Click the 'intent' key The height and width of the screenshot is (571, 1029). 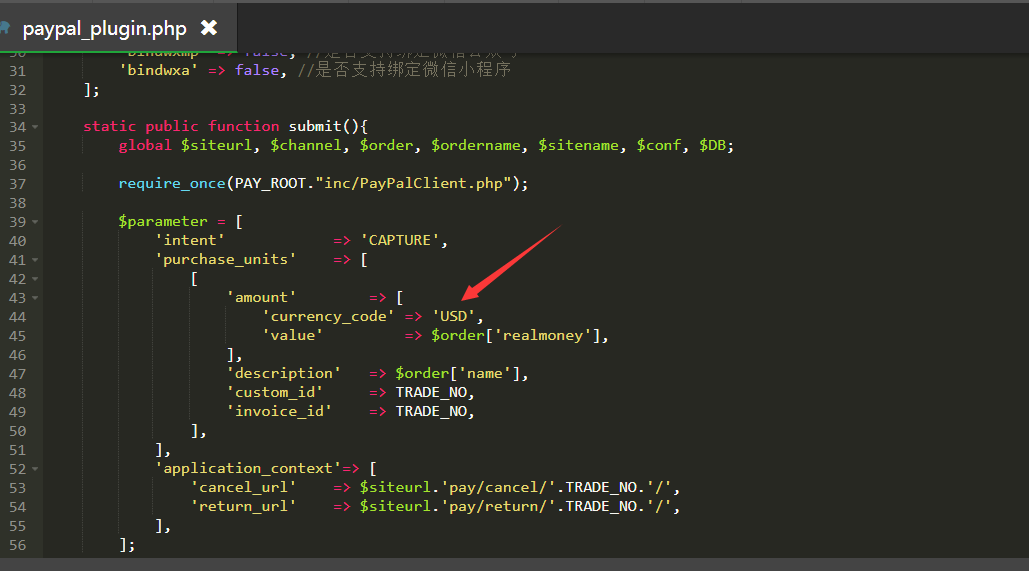pyautogui.click(x=190, y=240)
